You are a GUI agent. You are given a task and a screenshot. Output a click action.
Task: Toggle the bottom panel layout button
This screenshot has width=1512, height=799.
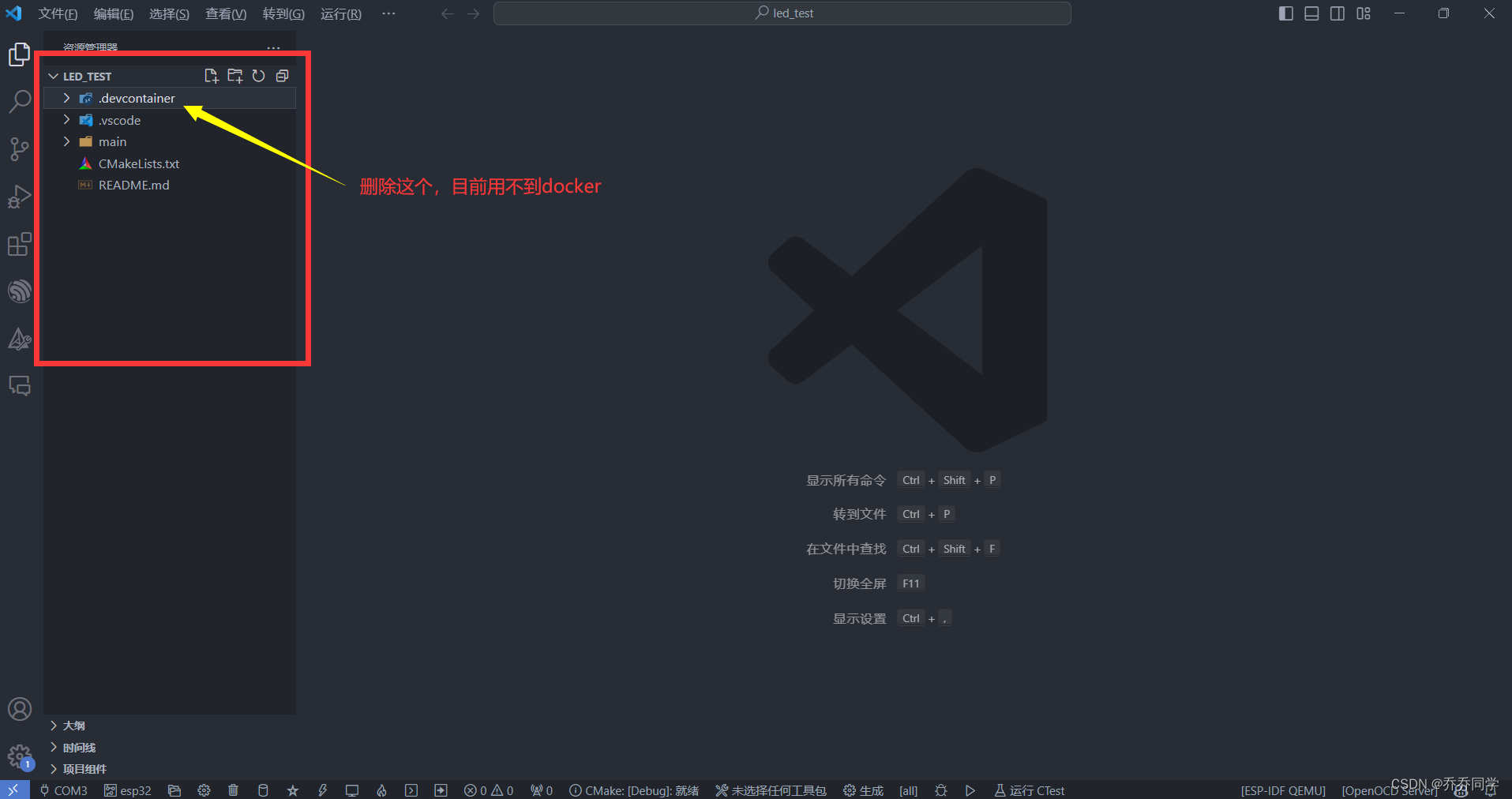click(1311, 13)
